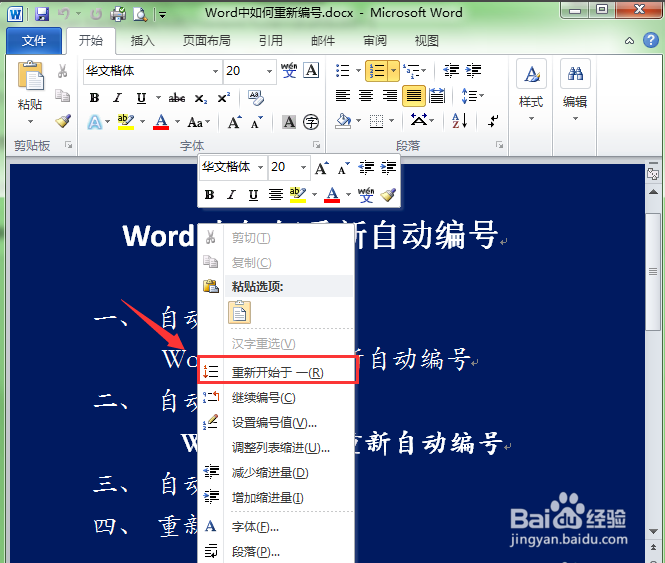Open Print Preview from the quick access toolbar
Viewport: 665px width, 563px height.
(x=140, y=14)
